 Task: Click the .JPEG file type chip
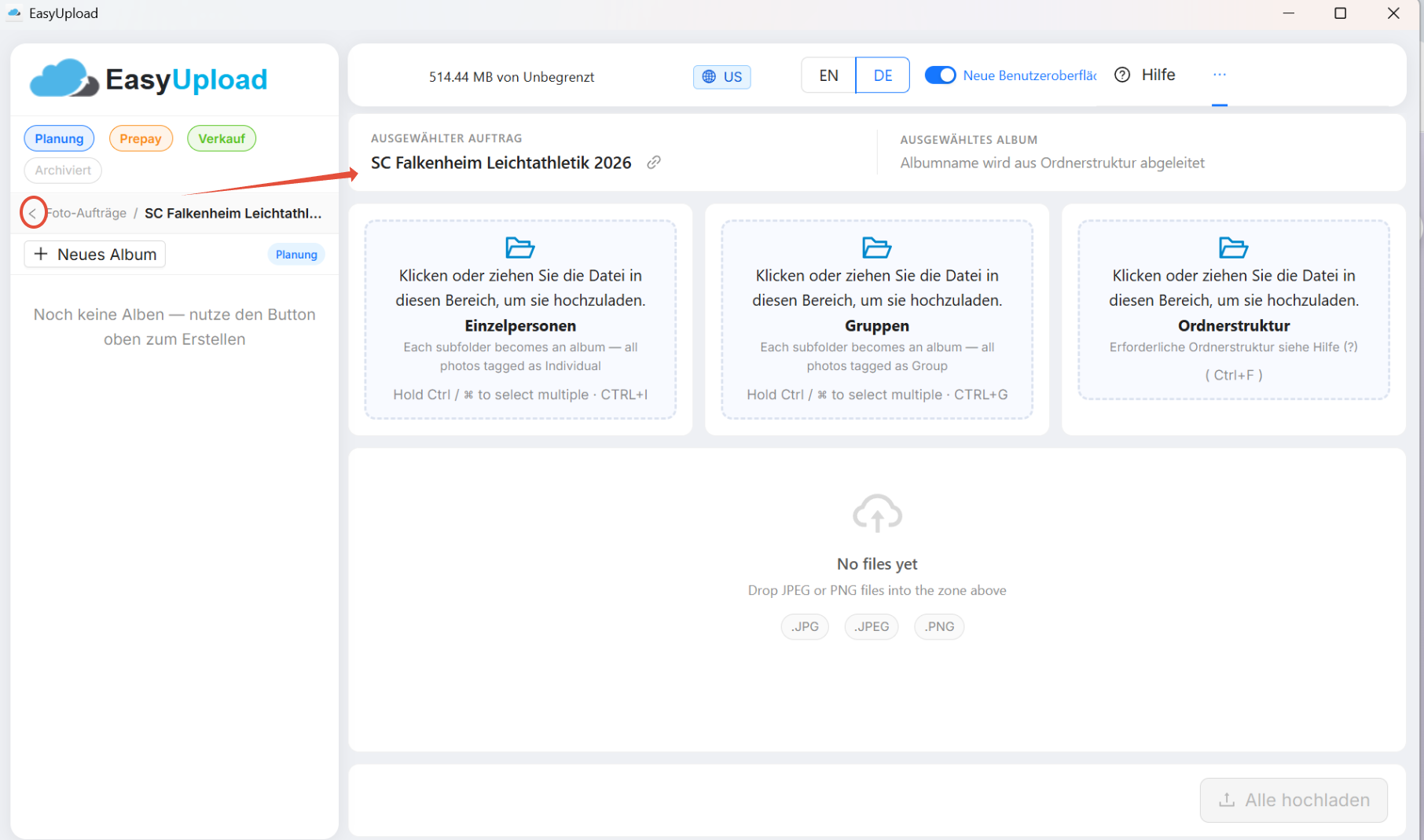(x=872, y=626)
